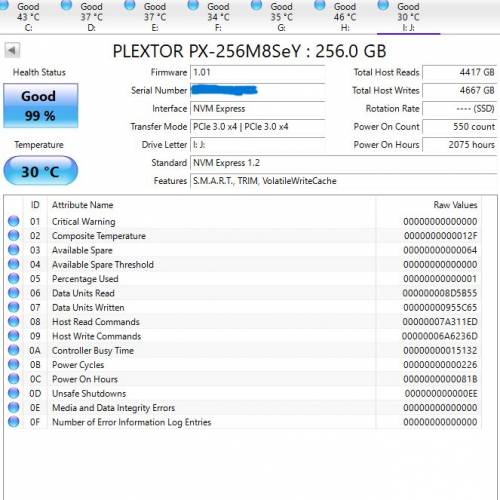The width and height of the screenshot is (500, 500).
Task: Select the Unsafe Shutdowns attribute name
Action: coord(89,394)
